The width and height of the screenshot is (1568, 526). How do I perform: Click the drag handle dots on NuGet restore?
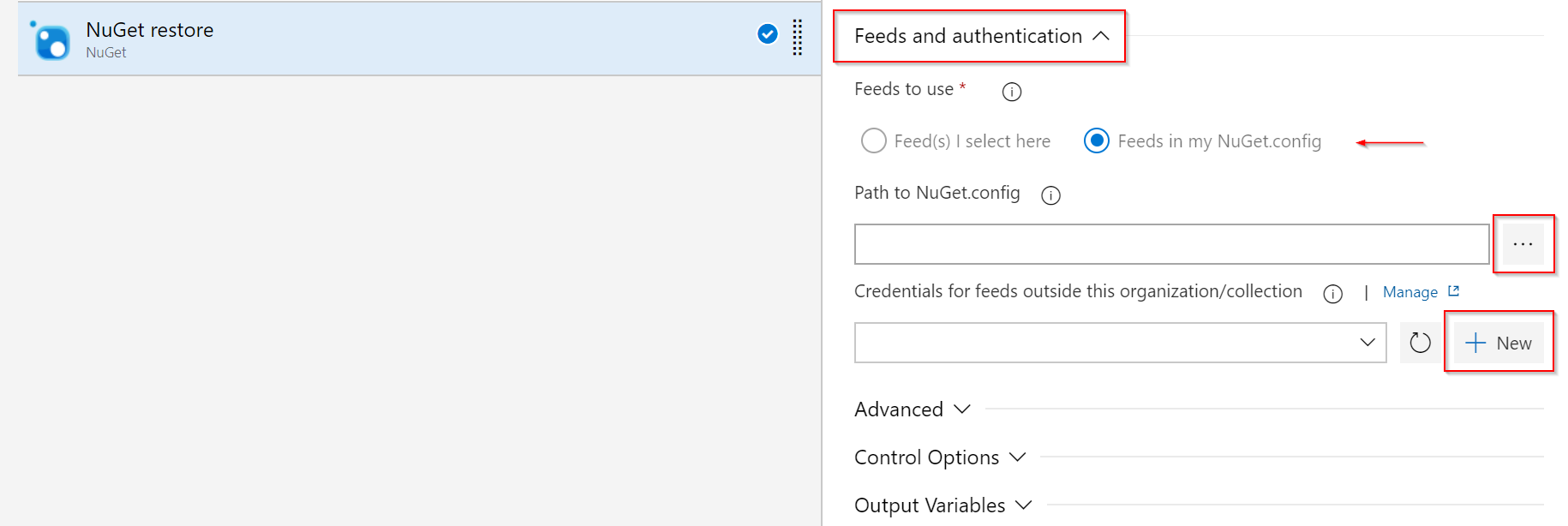(798, 38)
